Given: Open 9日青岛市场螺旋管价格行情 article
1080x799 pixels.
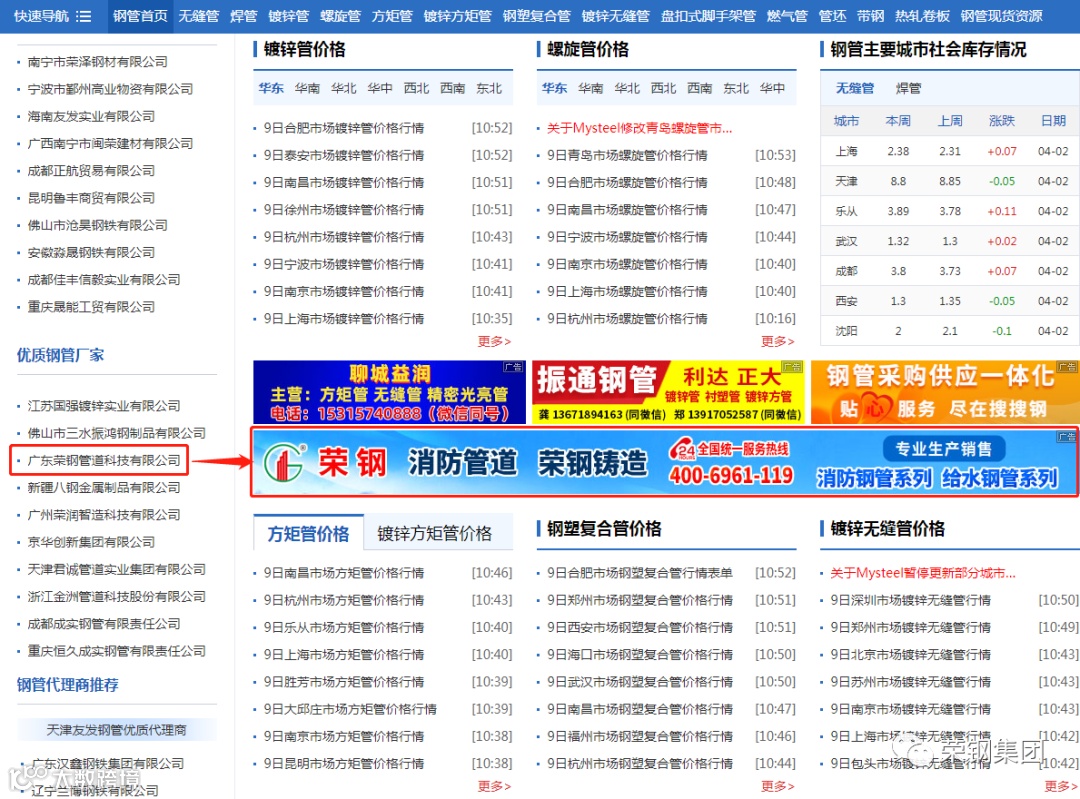Looking at the screenshot, I should [627, 155].
